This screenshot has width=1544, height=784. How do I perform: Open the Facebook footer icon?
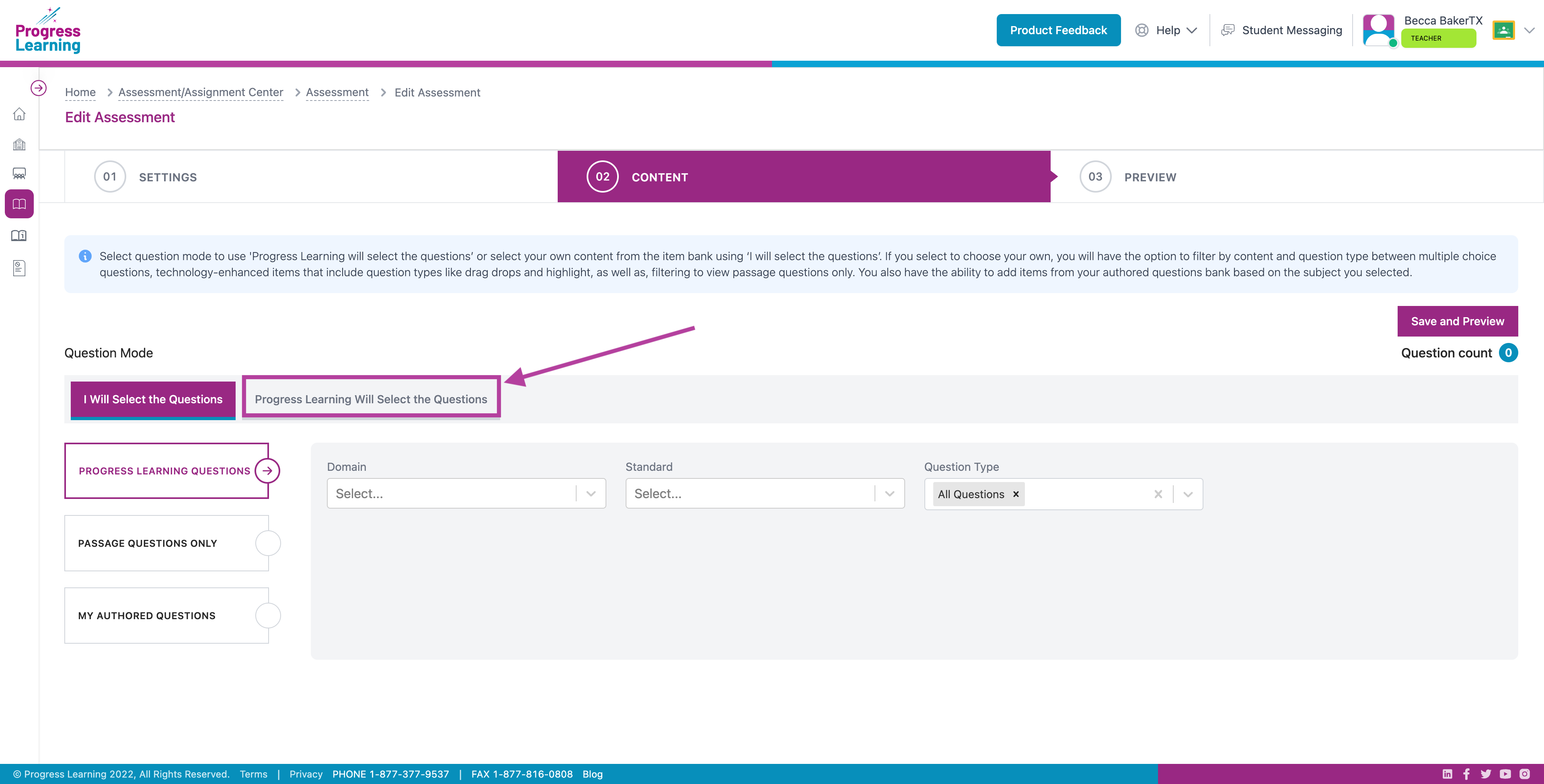1467,774
